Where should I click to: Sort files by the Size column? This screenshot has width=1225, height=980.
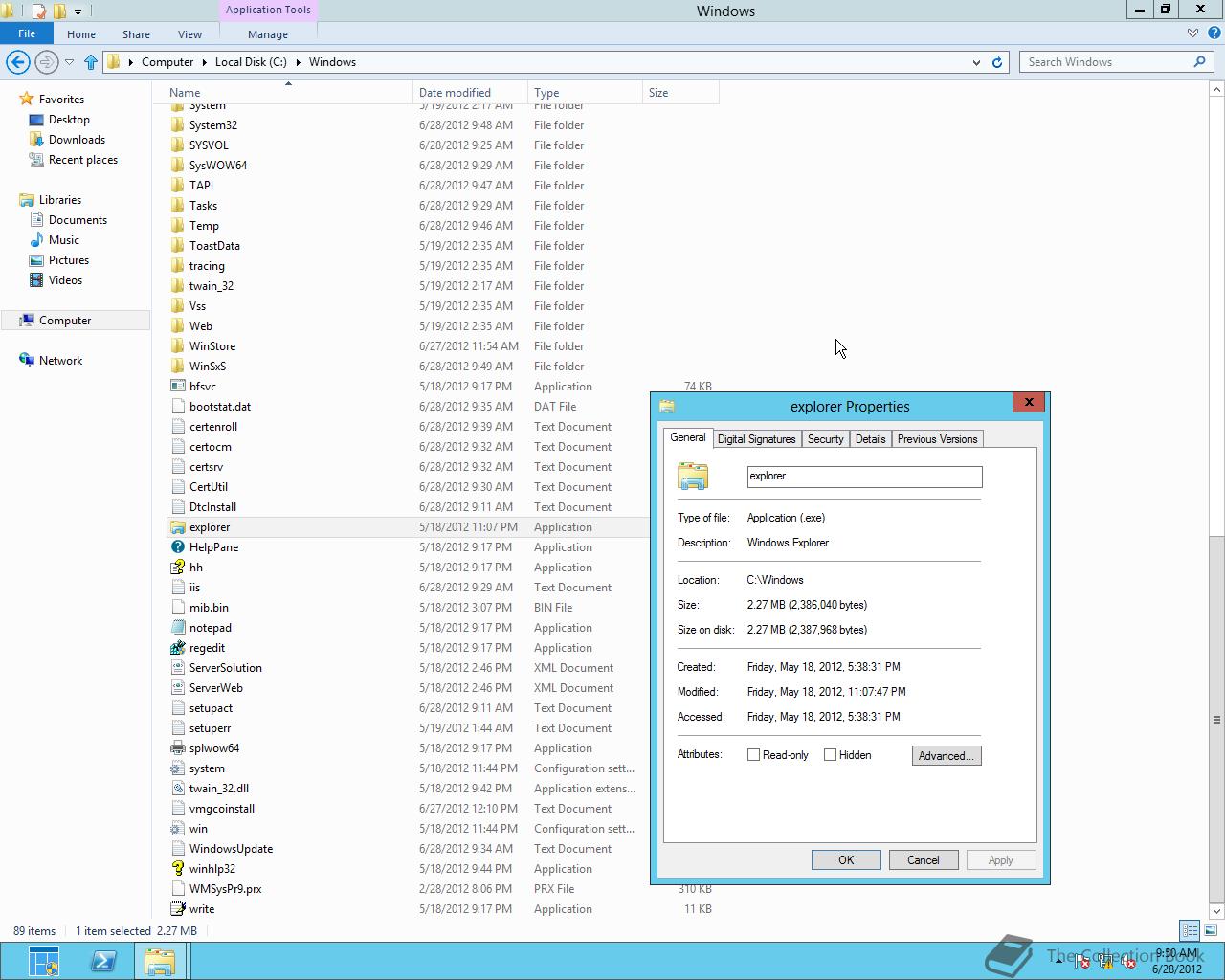[x=680, y=93]
